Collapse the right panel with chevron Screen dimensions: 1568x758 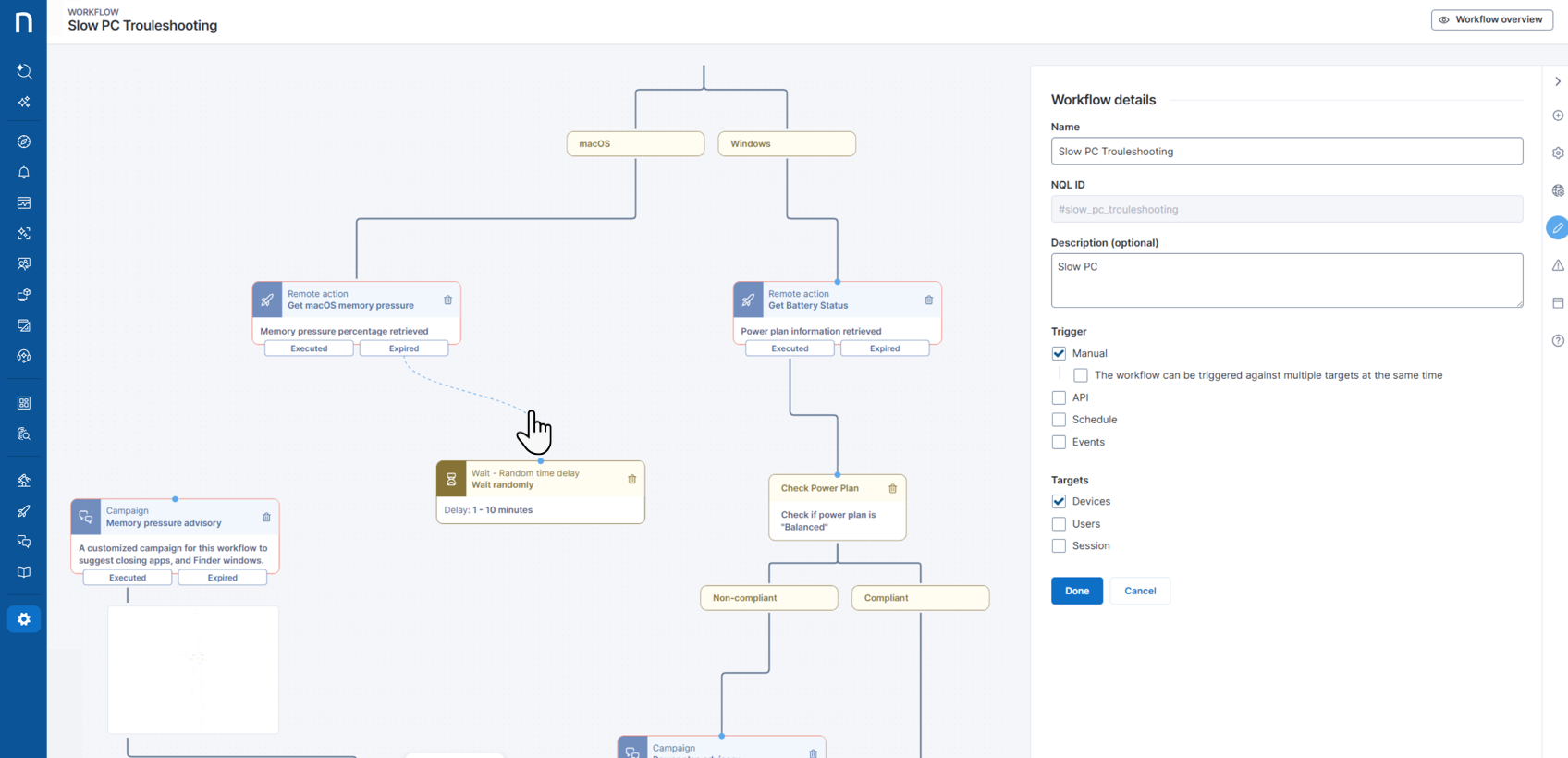pos(1557,82)
